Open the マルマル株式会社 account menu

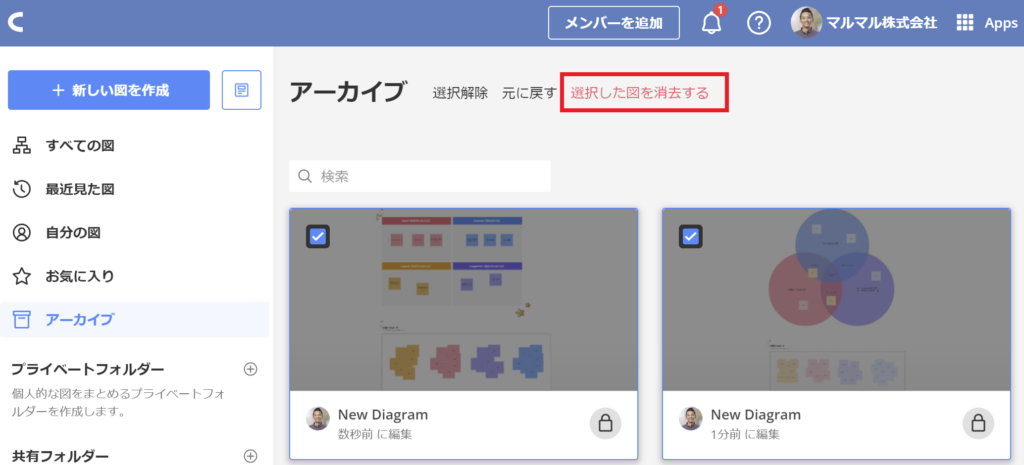pos(881,23)
